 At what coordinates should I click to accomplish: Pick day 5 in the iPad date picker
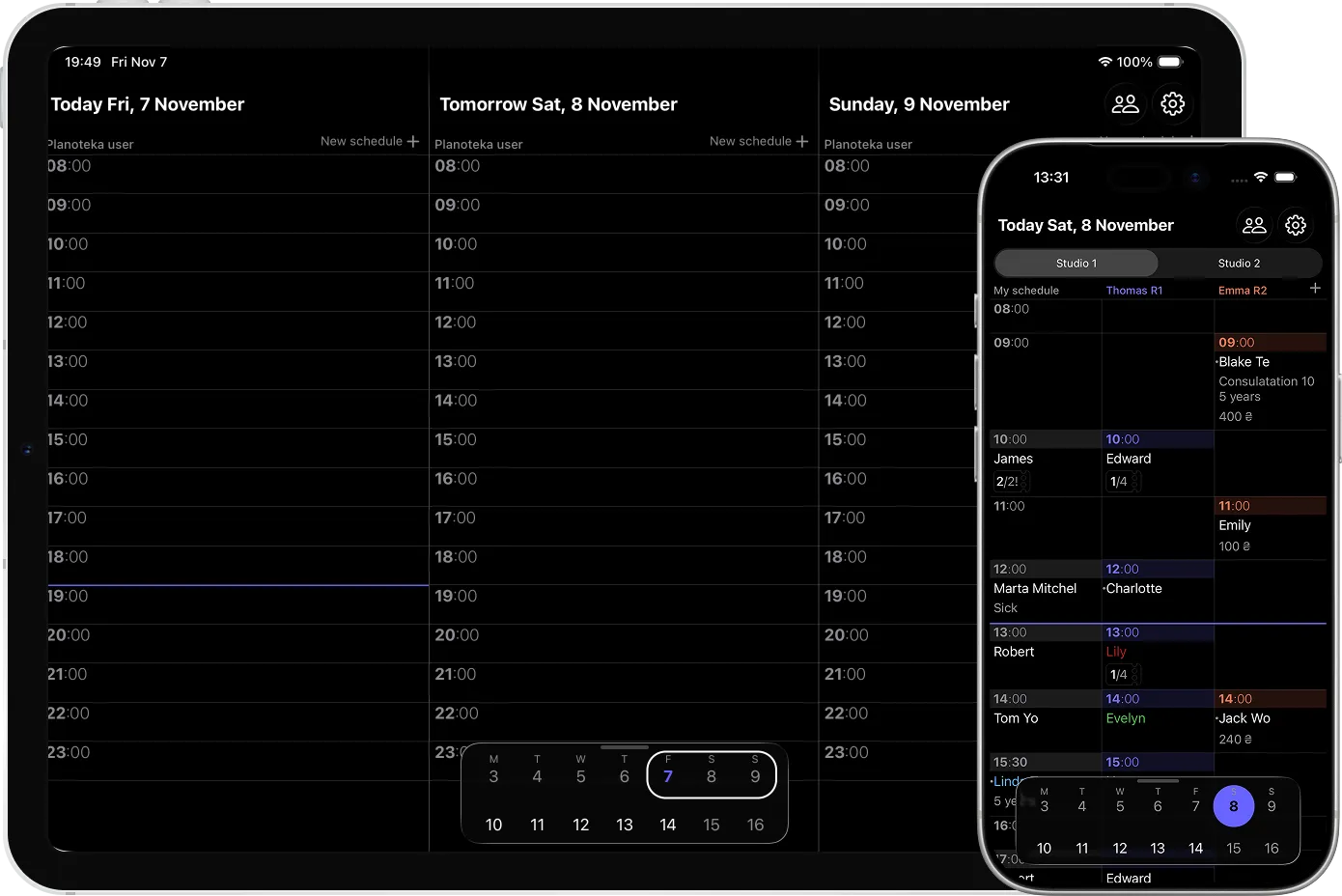pos(580,776)
